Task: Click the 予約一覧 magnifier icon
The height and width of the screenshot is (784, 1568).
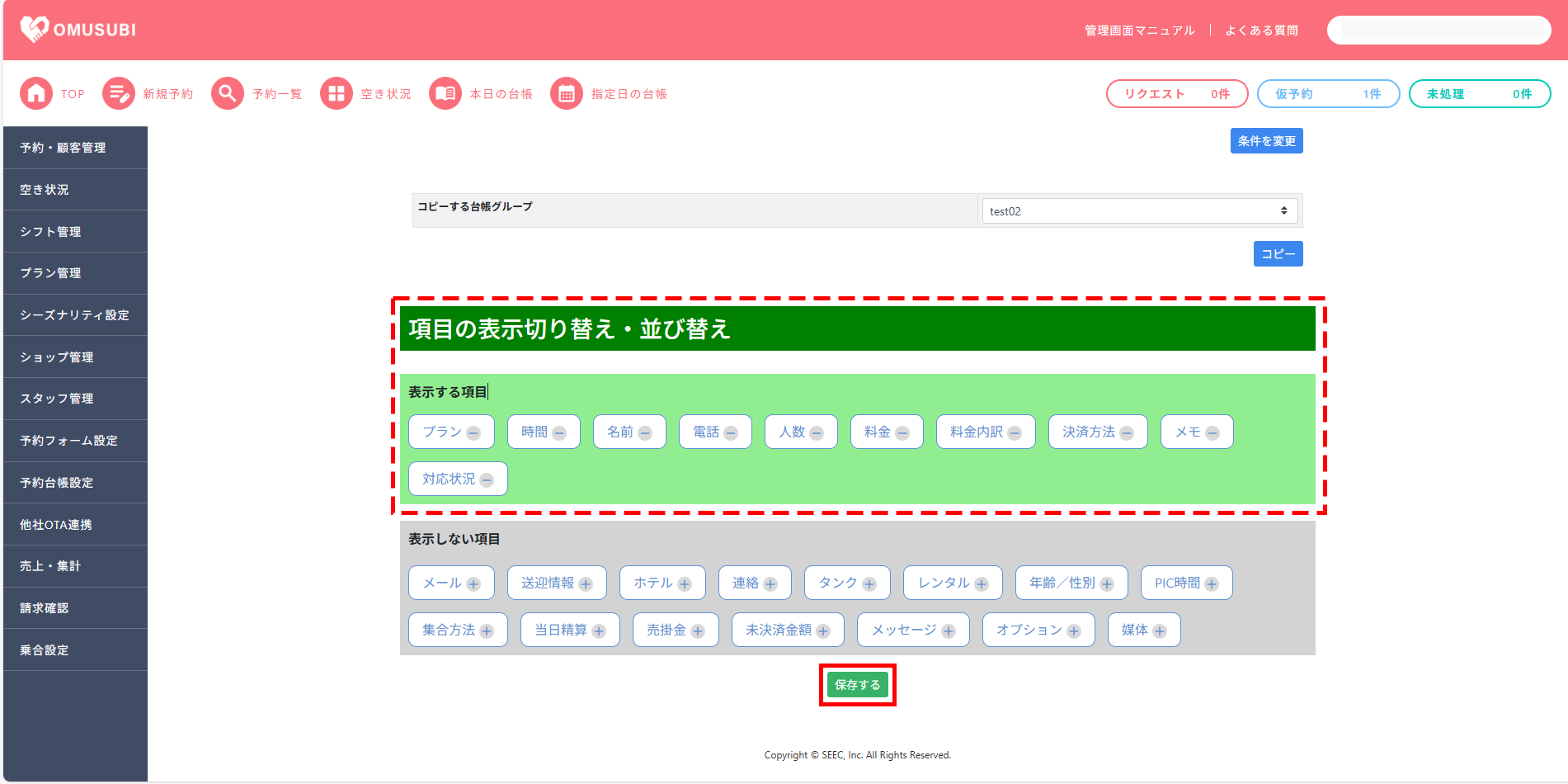Action: click(227, 94)
